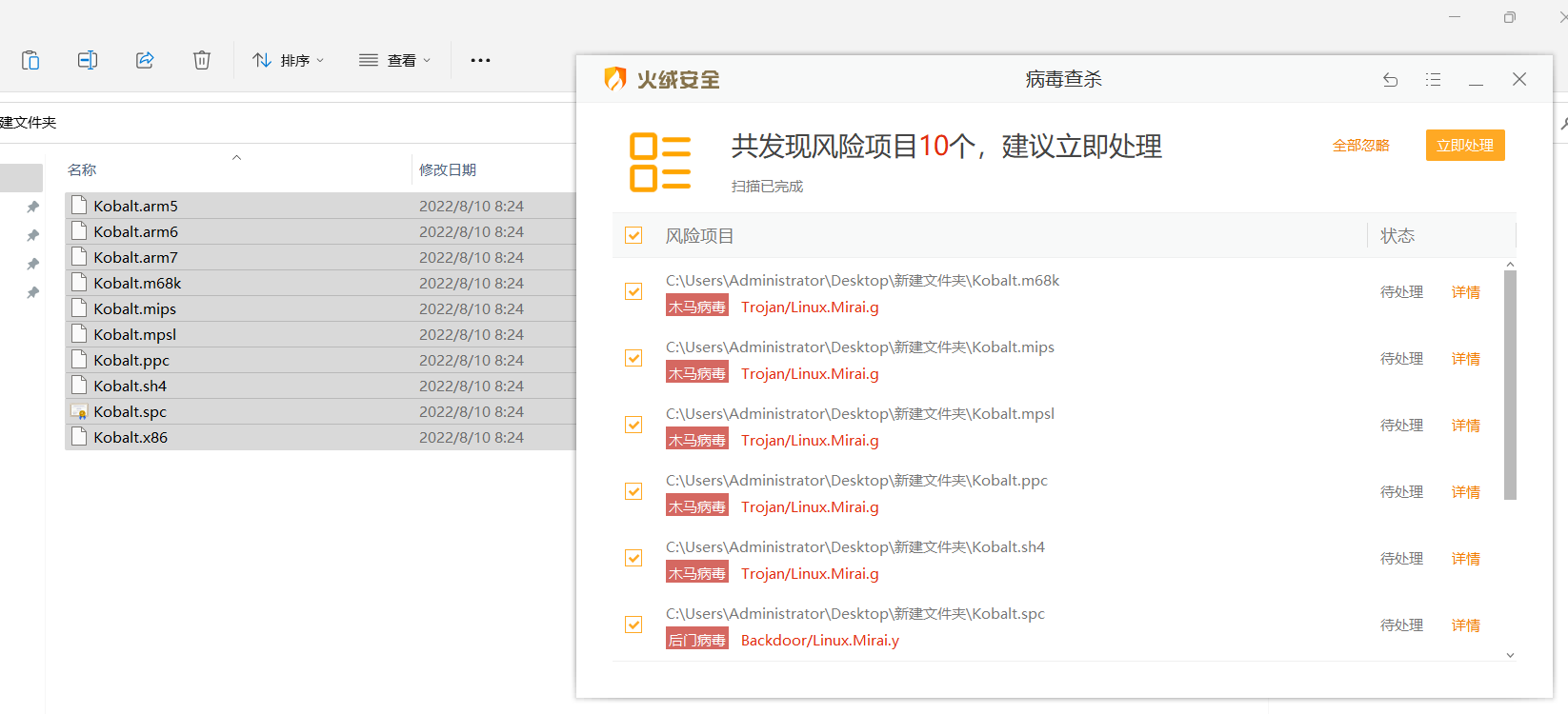Uncheck the Kobalt.sh4 threat checkbox

pos(633,558)
